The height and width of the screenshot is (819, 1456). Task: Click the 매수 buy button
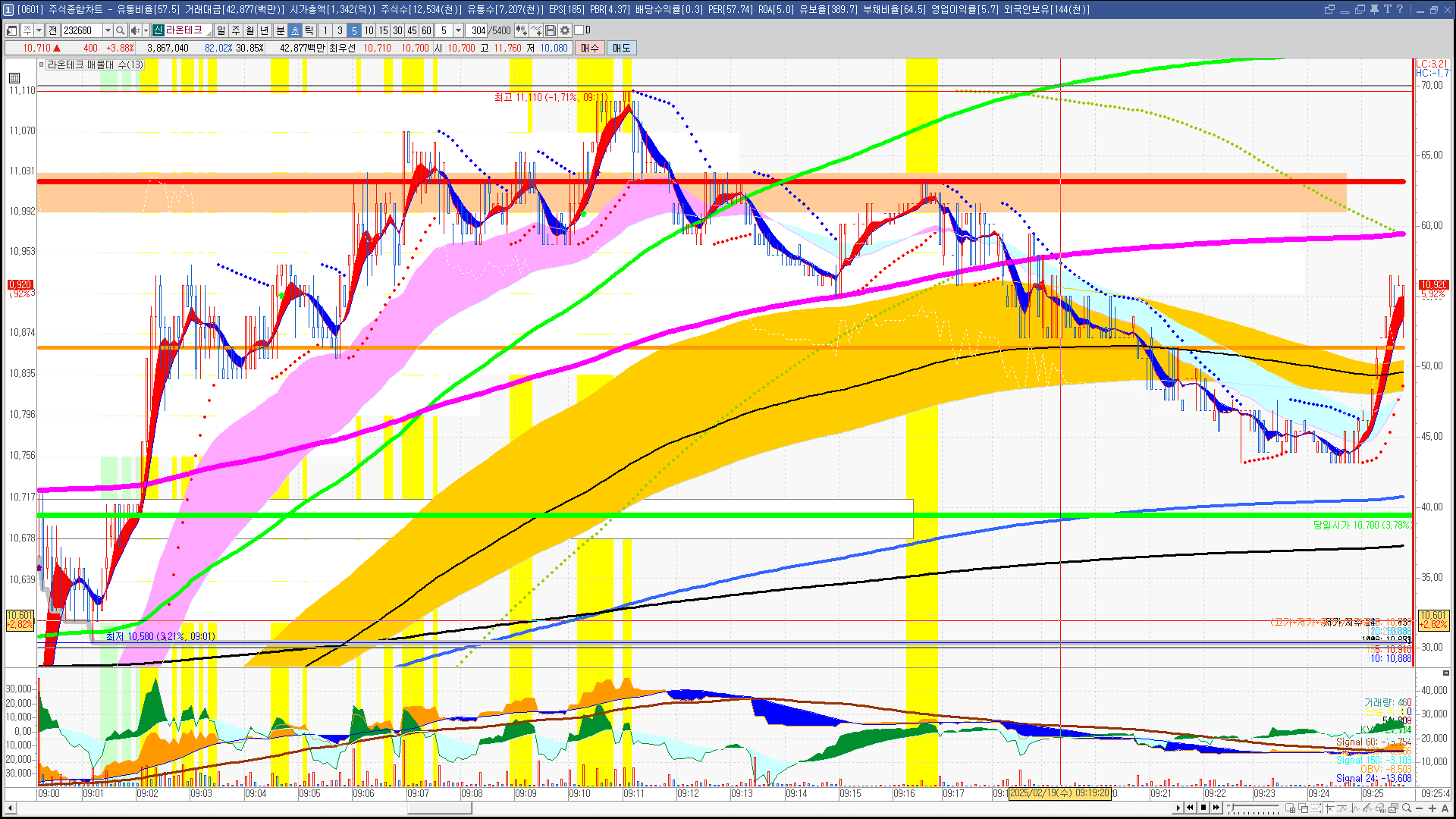tap(590, 48)
